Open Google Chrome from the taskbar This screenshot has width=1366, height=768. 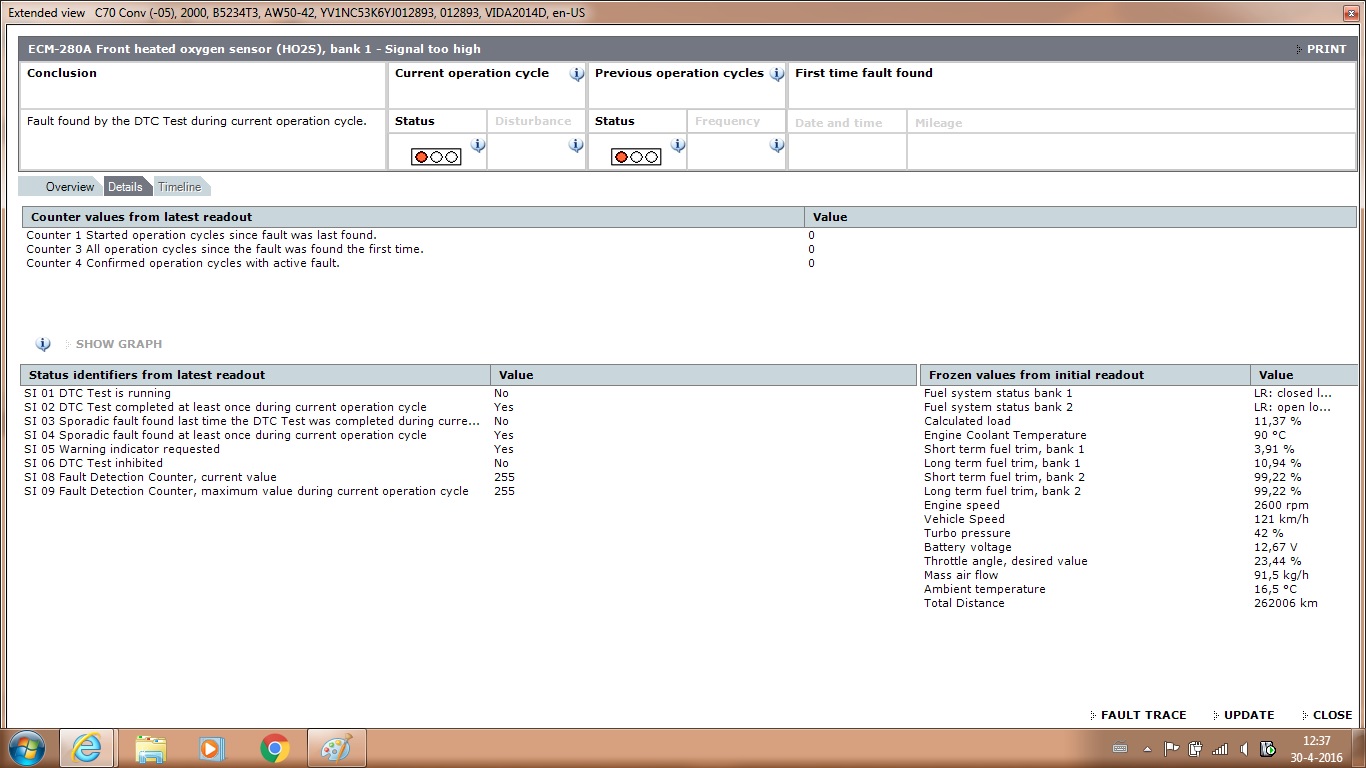pos(275,748)
